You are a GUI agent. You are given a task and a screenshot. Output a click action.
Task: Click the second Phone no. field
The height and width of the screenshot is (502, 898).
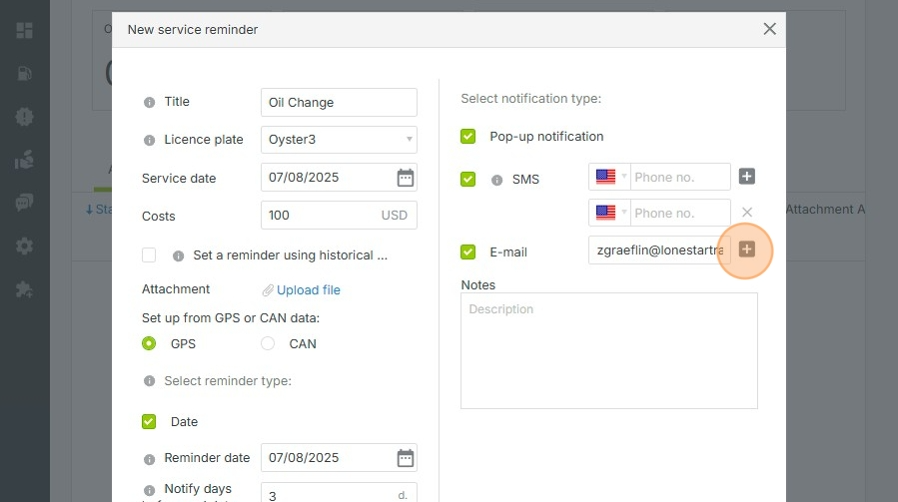click(x=680, y=213)
